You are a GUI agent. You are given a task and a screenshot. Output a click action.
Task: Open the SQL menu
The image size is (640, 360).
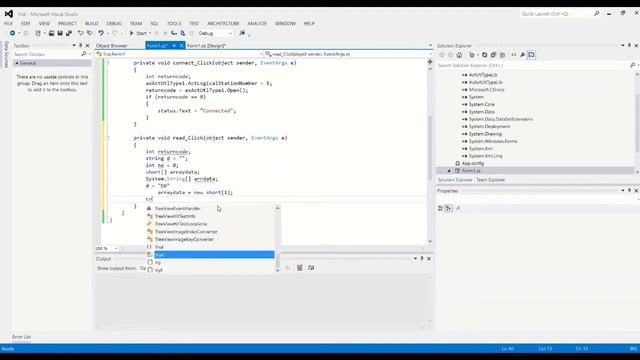[x=154, y=24]
